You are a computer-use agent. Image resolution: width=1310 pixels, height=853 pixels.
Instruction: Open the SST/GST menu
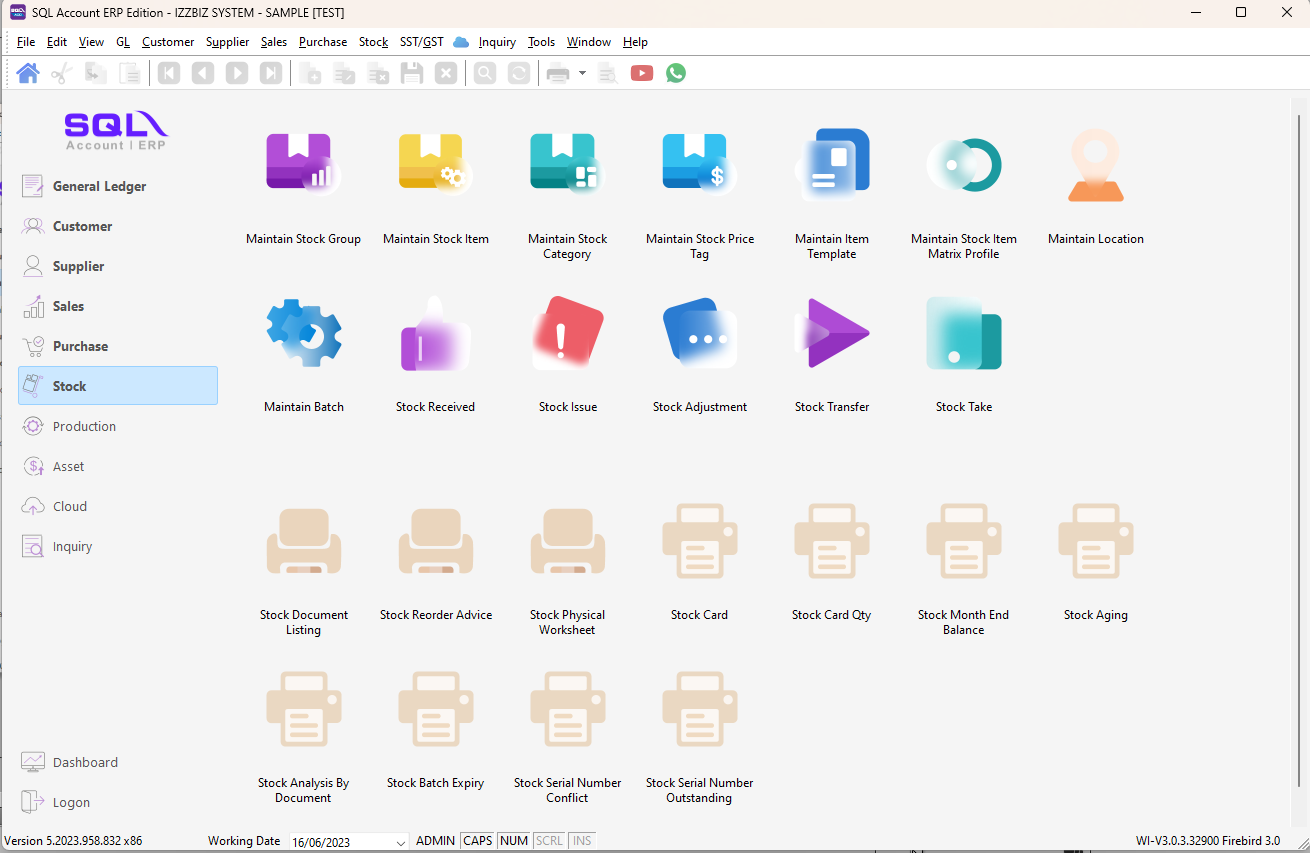pos(422,42)
